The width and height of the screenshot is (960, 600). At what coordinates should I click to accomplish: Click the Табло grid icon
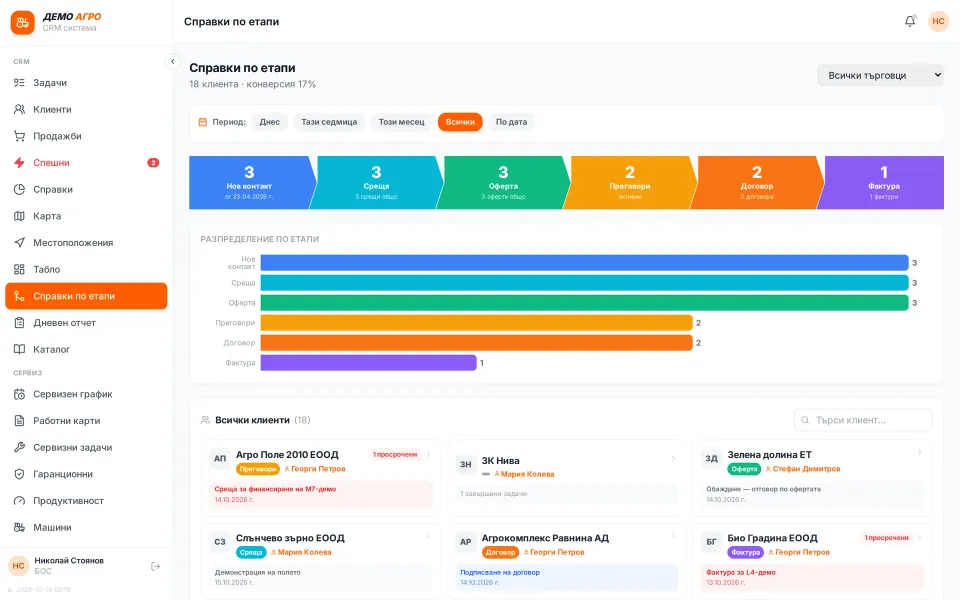pyautogui.click(x=20, y=269)
